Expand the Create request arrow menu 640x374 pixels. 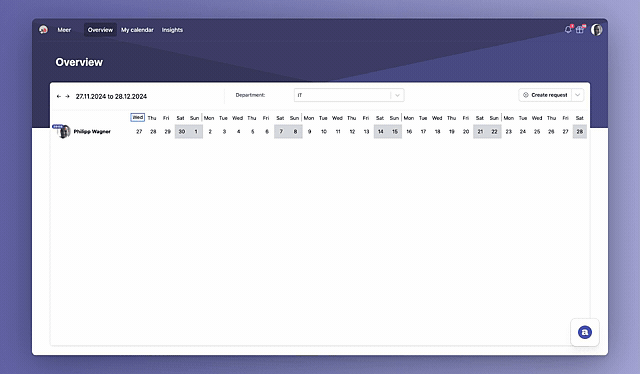(578, 95)
